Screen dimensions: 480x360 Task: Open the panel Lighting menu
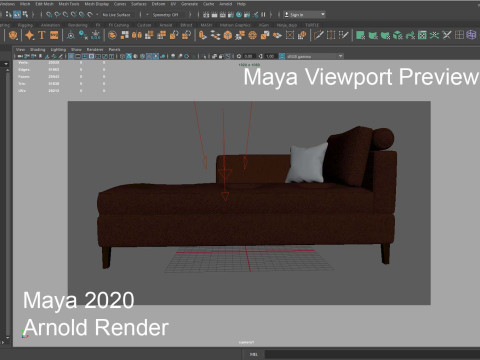click(58, 49)
